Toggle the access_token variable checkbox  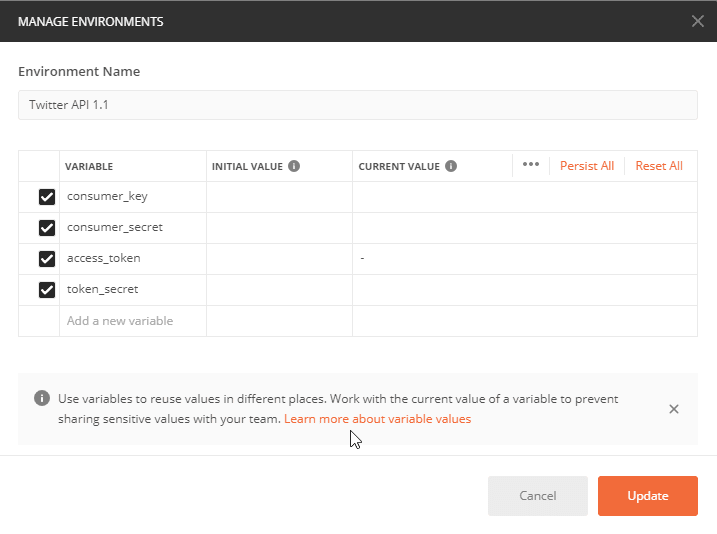point(47,259)
